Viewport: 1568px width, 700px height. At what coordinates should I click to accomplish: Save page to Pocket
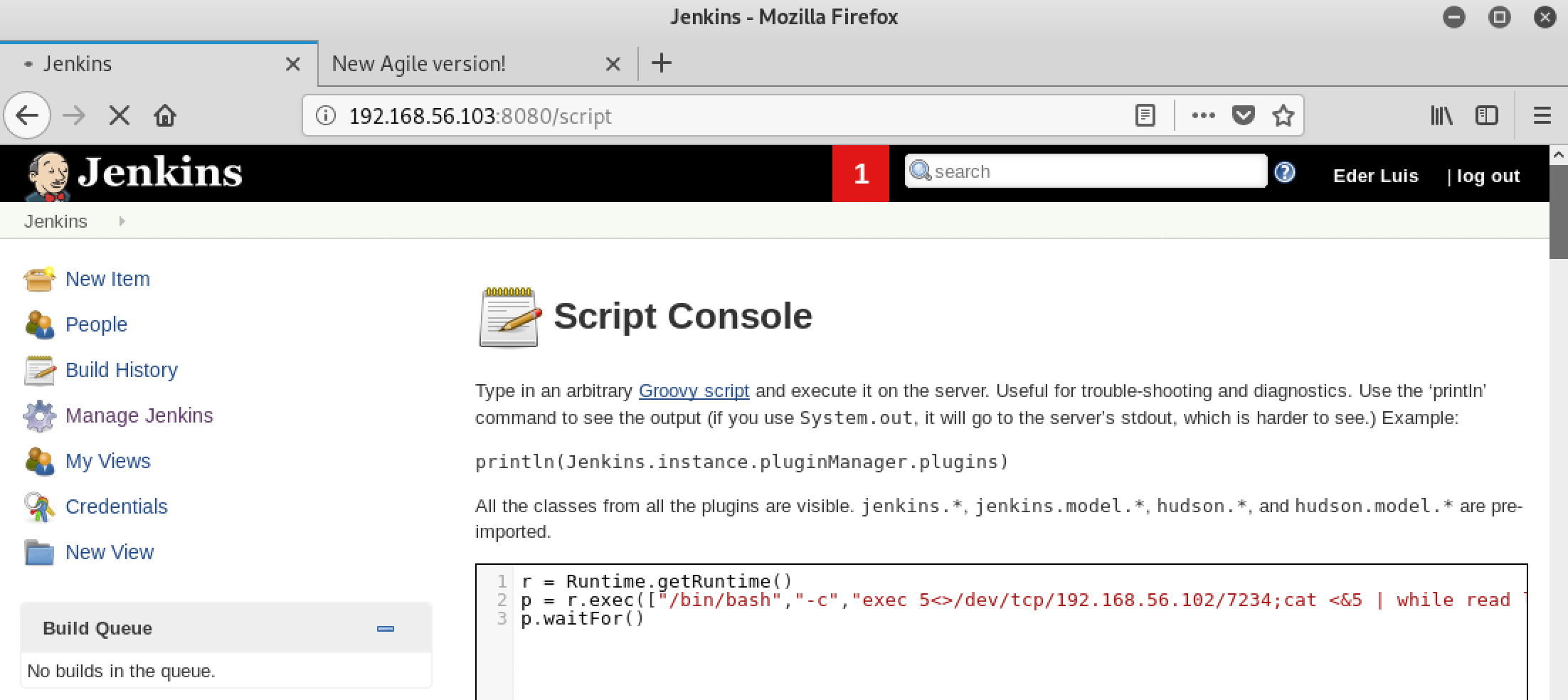click(x=1243, y=115)
